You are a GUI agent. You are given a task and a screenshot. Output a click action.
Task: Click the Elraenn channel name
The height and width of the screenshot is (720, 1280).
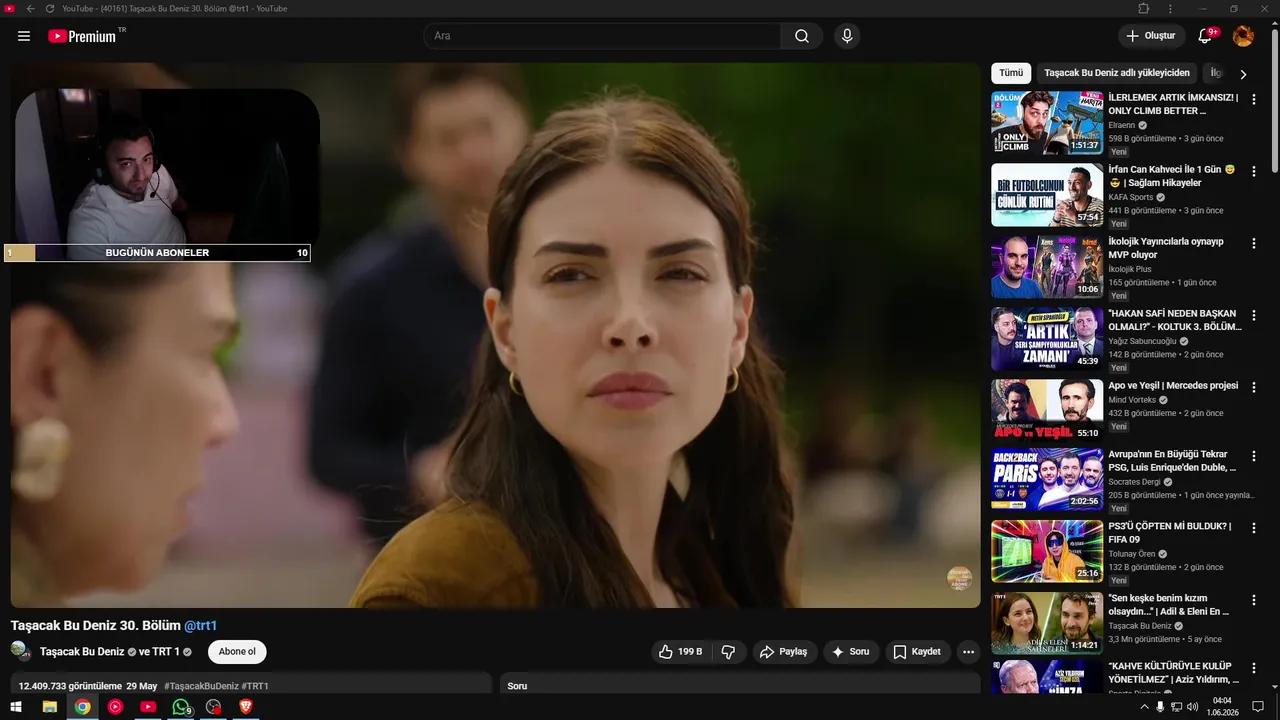pos(1122,126)
